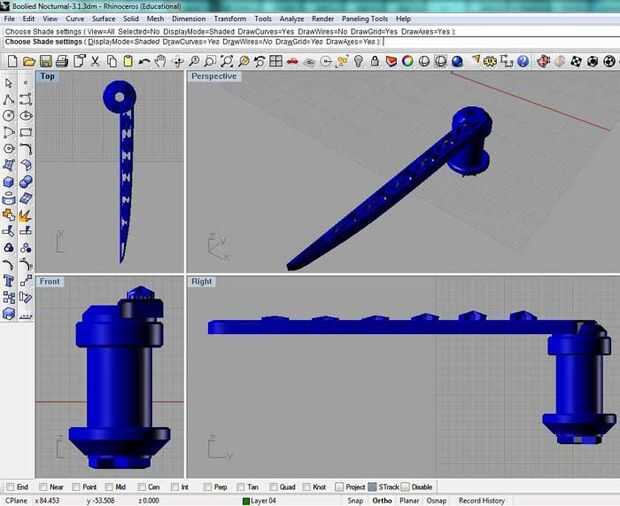Image resolution: width=620 pixels, height=506 pixels.
Task: Open the Paneling Tools menu
Action: point(365,19)
